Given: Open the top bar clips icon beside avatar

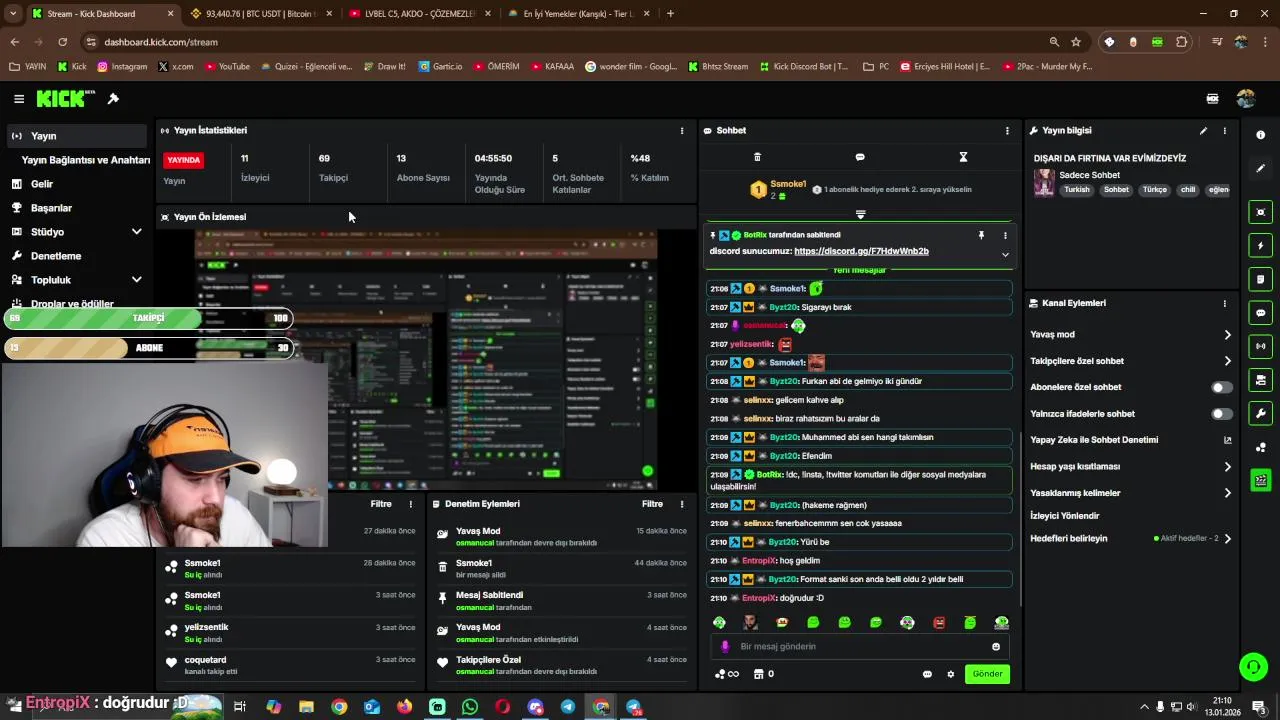Looking at the screenshot, I should 1212,99.
